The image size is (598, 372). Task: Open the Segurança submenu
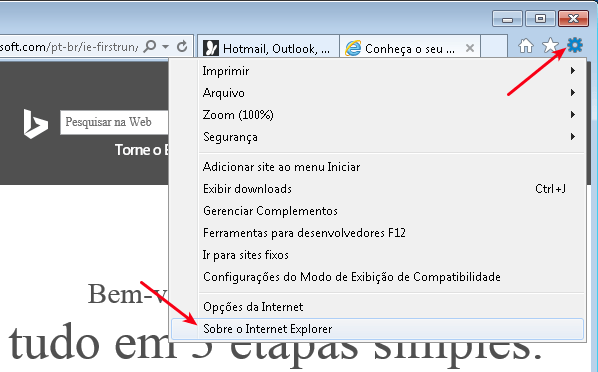pyautogui.click(x=377, y=137)
